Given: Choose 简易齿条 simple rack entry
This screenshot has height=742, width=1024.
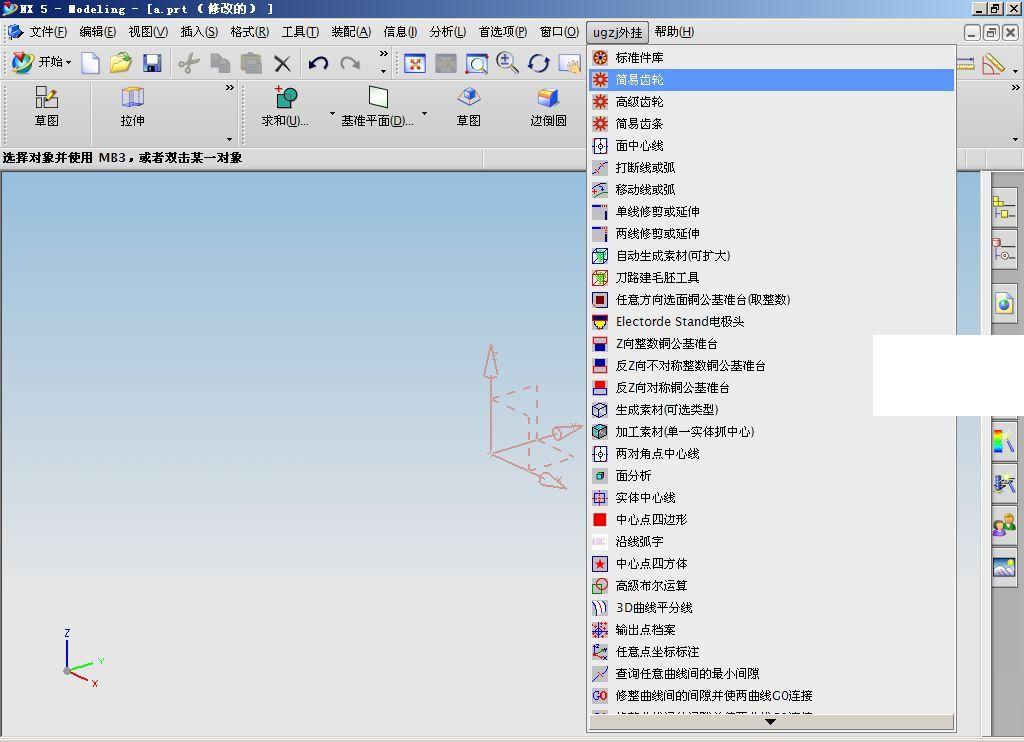Looking at the screenshot, I should point(771,123).
